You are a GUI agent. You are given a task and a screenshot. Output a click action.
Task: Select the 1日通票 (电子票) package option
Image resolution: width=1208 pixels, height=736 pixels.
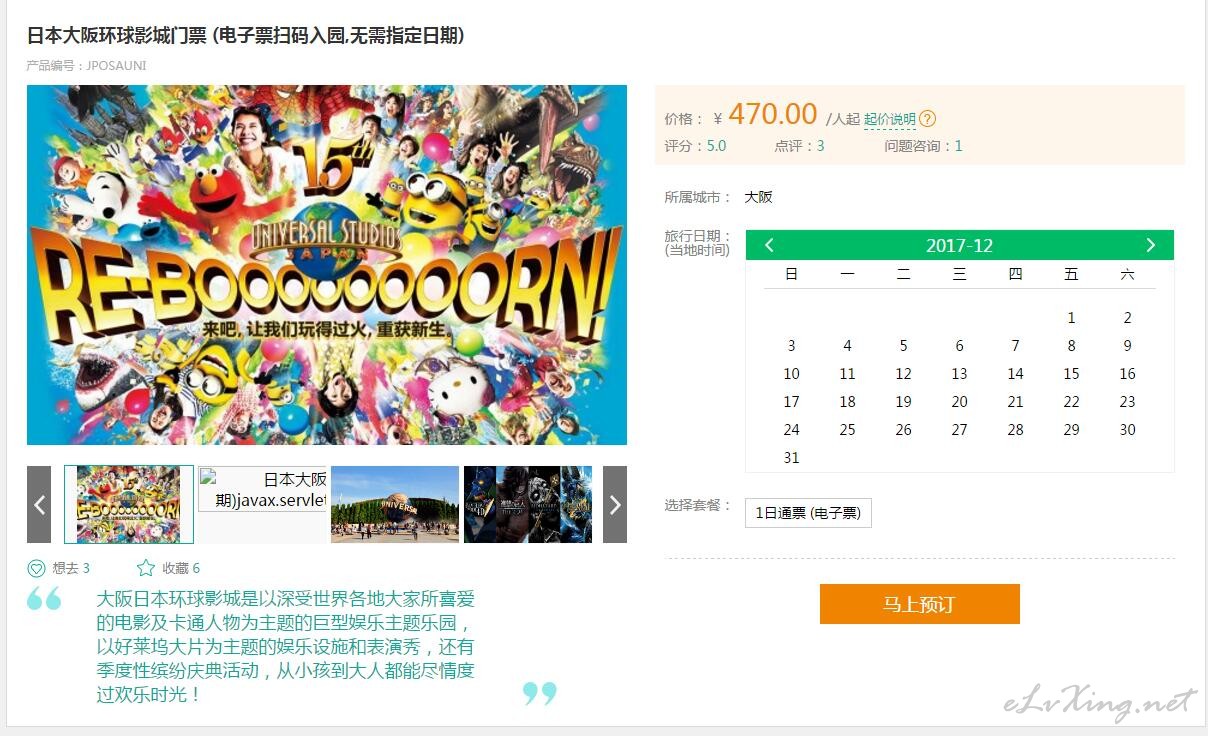click(808, 513)
